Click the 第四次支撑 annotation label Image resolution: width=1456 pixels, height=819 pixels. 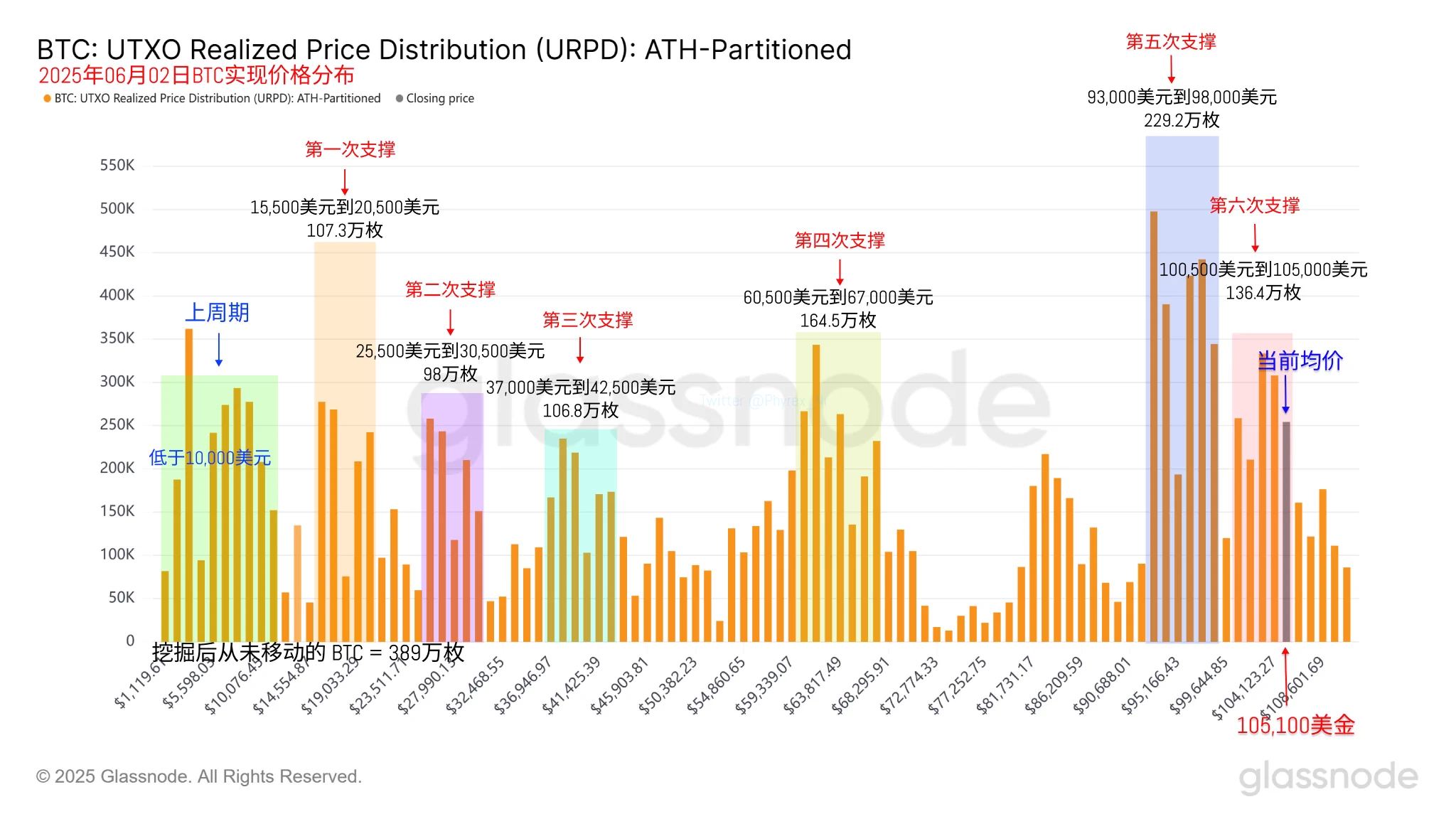(x=840, y=241)
